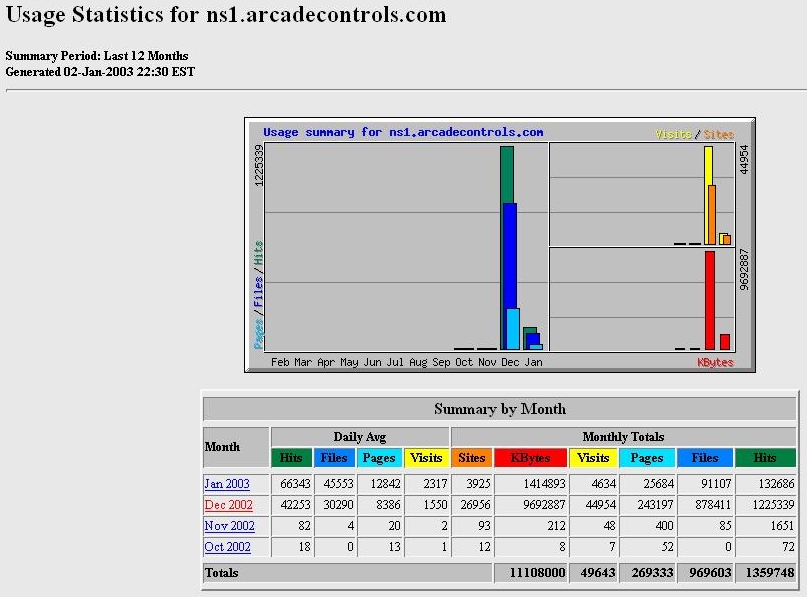Click the 'Summary by Month' table heading
The image size is (807, 597).
500,409
